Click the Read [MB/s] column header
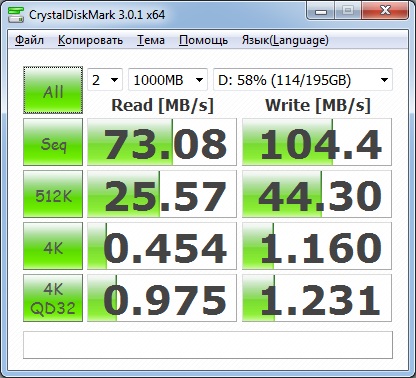This screenshot has width=416, height=378. coord(162,105)
